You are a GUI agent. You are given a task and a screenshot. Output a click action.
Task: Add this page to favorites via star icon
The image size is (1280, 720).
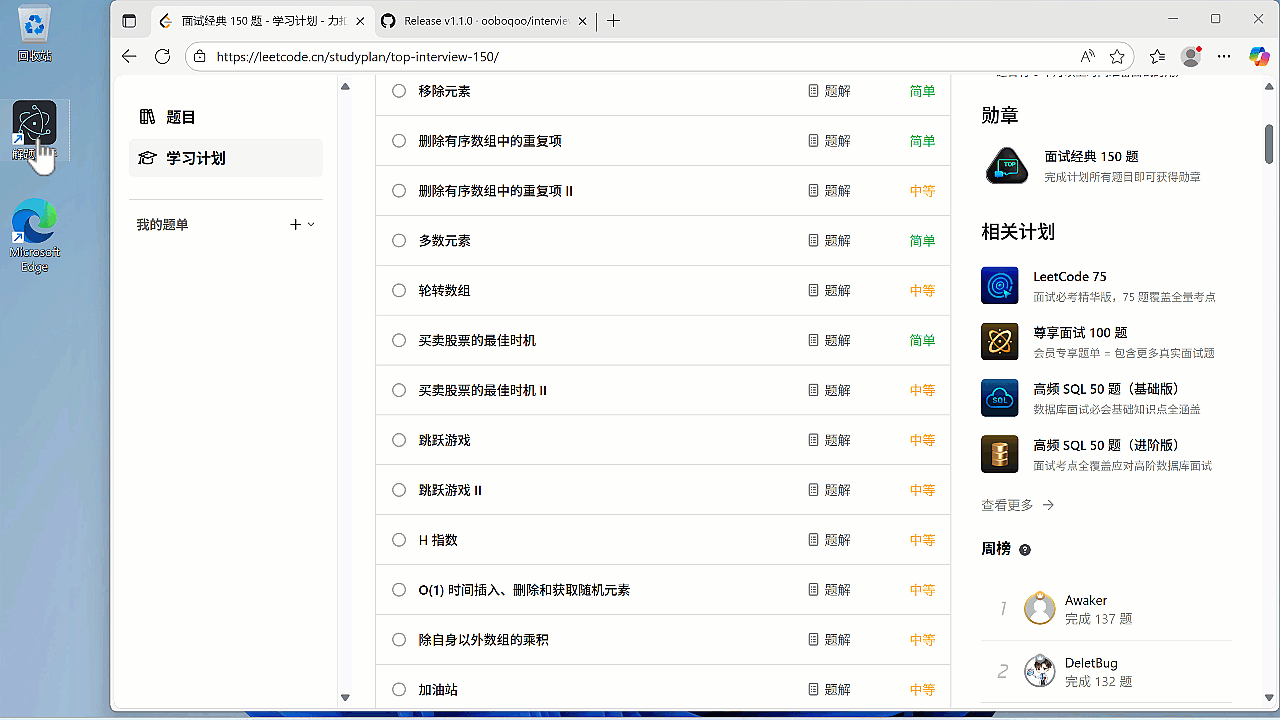[x=1117, y=56]
